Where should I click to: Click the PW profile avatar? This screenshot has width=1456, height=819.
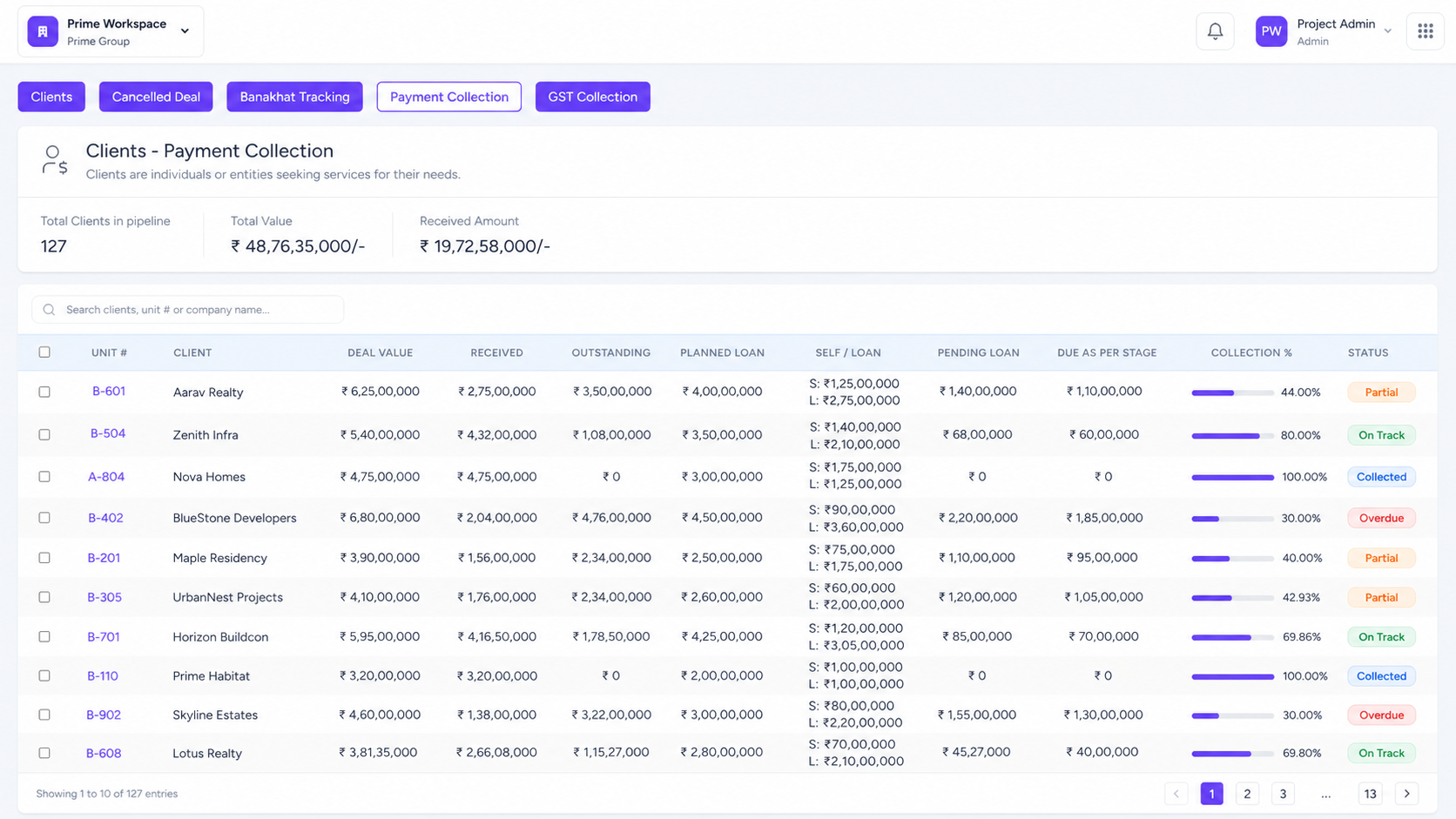coord(1271,31)
